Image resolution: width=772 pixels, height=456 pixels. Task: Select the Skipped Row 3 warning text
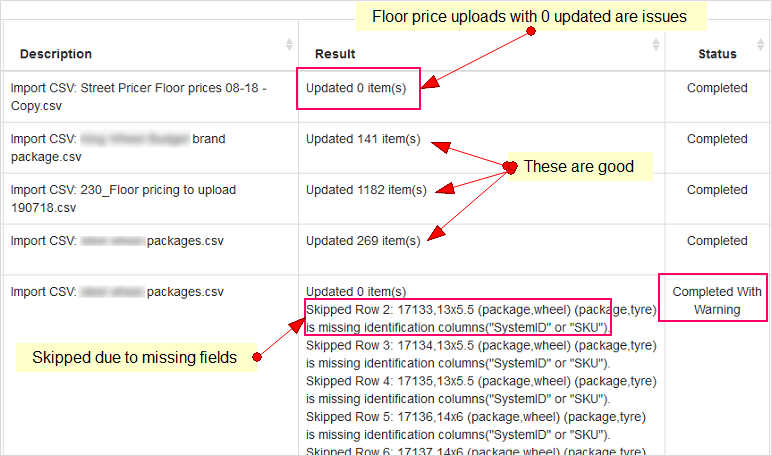480,353
